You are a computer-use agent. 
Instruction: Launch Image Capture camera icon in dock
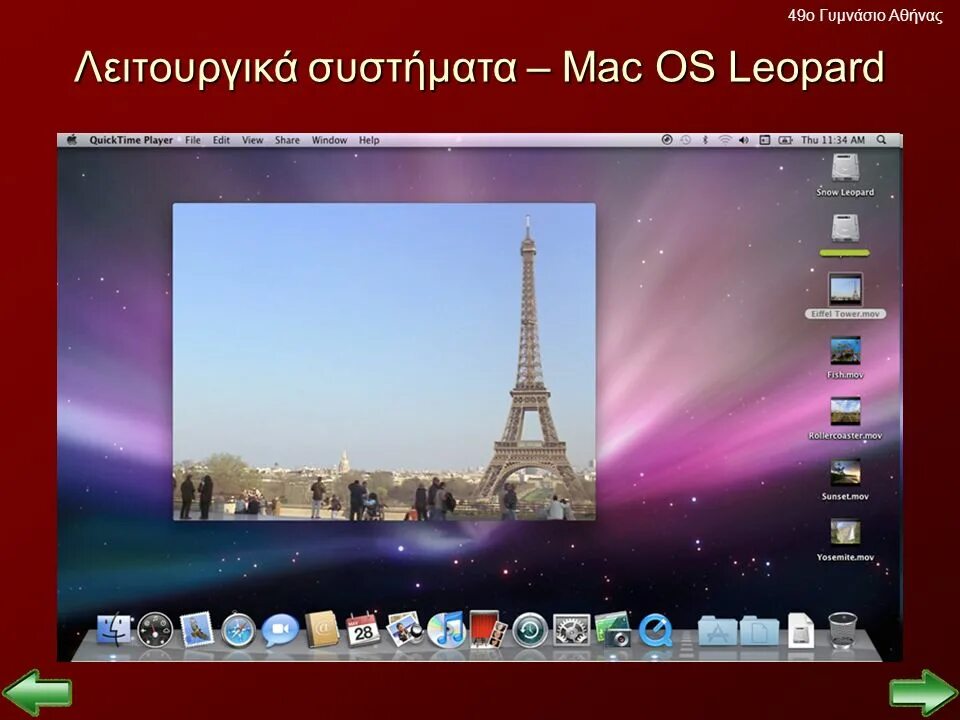click(613, 629)
